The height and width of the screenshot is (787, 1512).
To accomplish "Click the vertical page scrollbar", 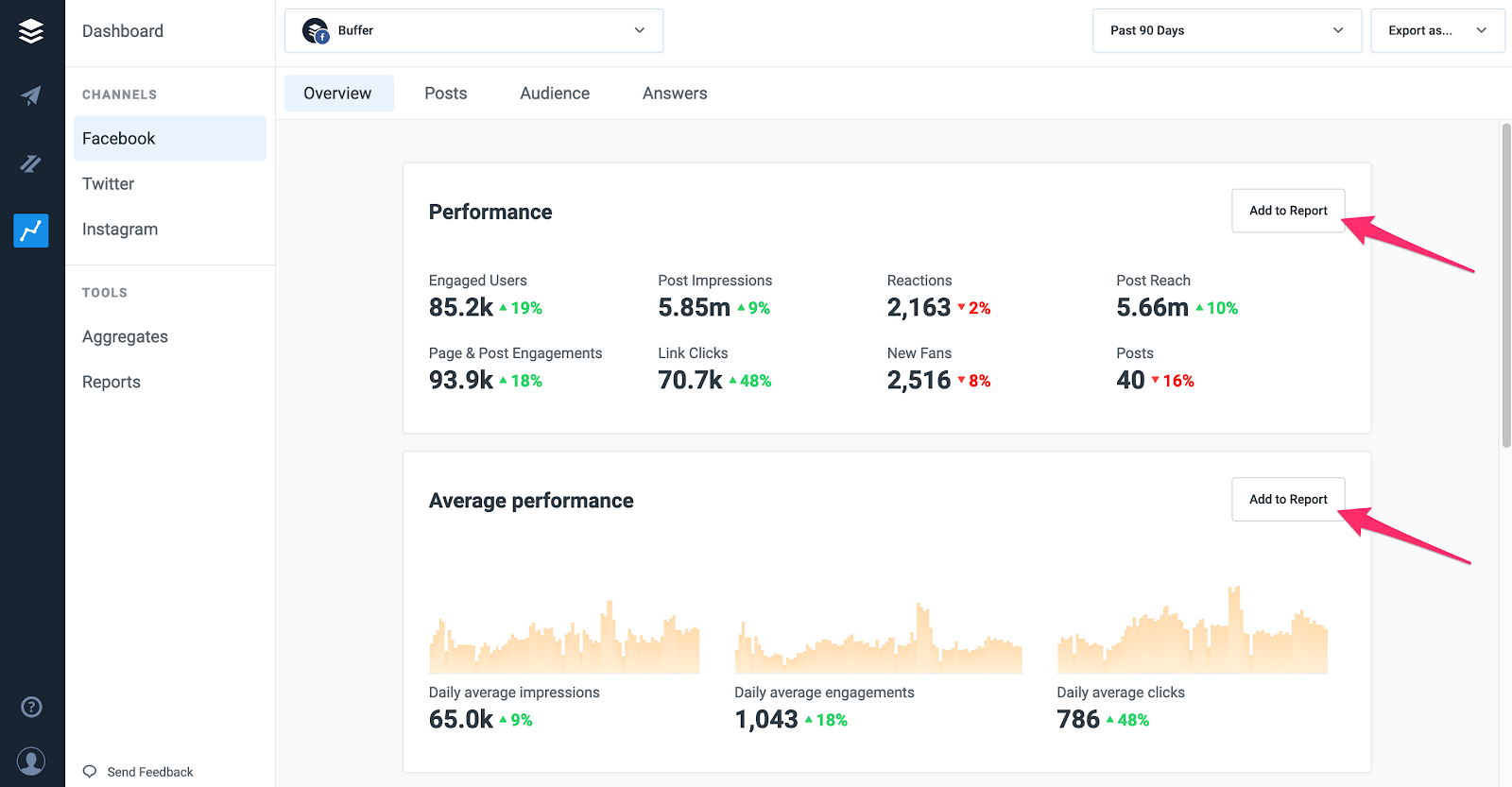I will (x=1506, y=285).
